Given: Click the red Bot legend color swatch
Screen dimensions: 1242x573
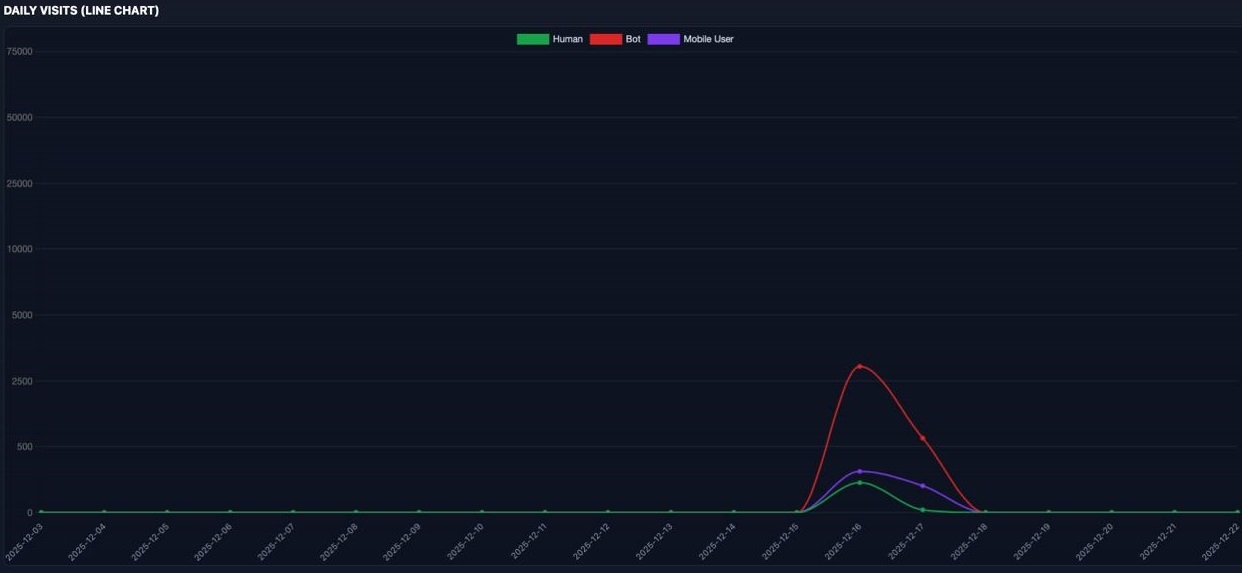Looking at the screenshot, I should pyautogui.click(x=605, y=39).
